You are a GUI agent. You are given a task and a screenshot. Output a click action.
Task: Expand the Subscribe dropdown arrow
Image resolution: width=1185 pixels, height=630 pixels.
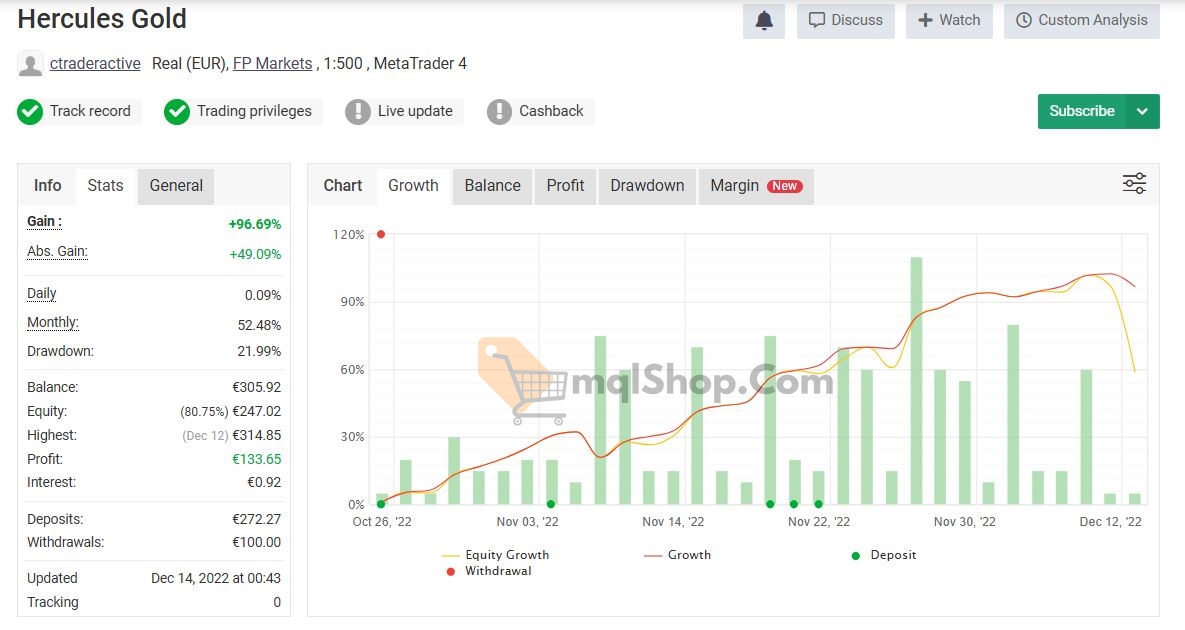(1143, 111)
